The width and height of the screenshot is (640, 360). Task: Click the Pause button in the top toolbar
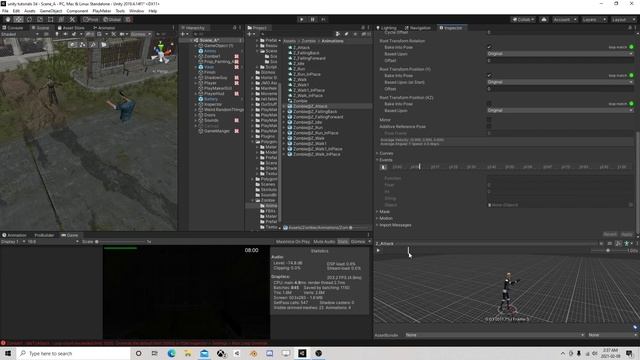(x=313, y=19)
